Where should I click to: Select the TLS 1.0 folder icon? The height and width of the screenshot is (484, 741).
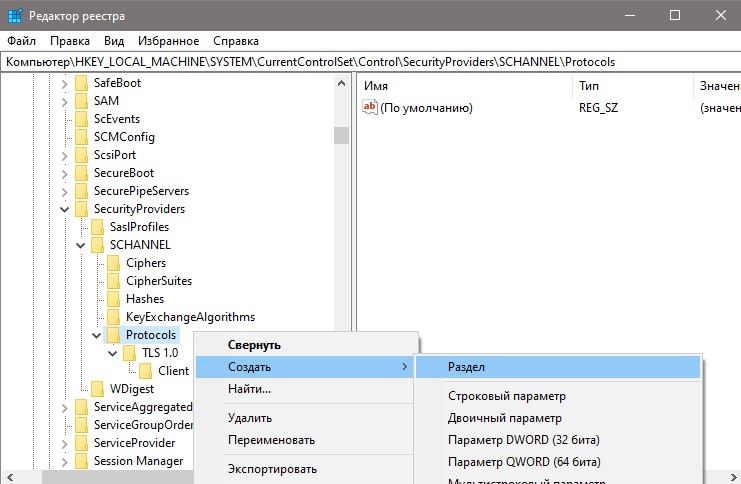tap(129, 353)
